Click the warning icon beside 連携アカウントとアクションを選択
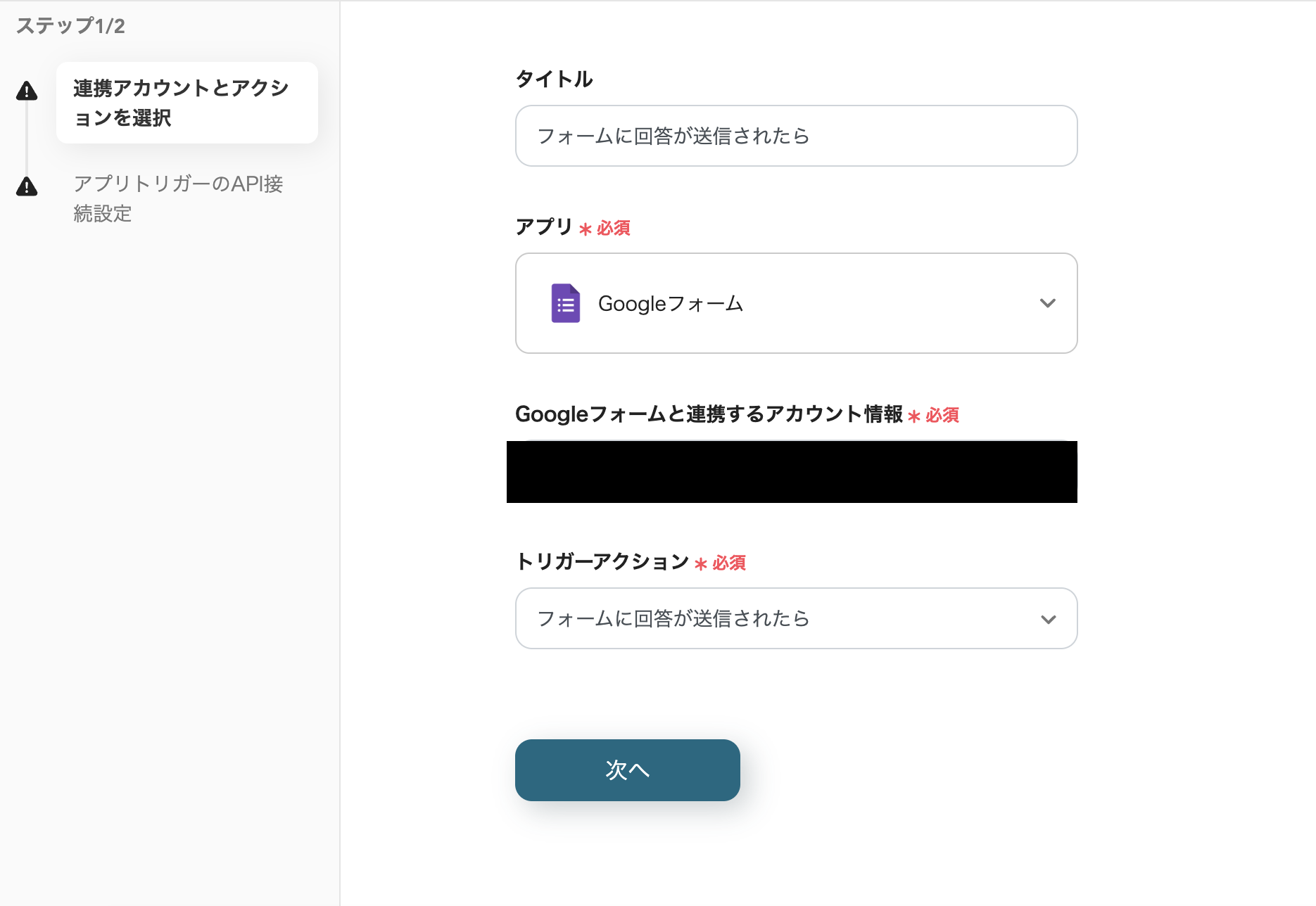Viewport: 1316px width, 906px height. click(27, 91)
